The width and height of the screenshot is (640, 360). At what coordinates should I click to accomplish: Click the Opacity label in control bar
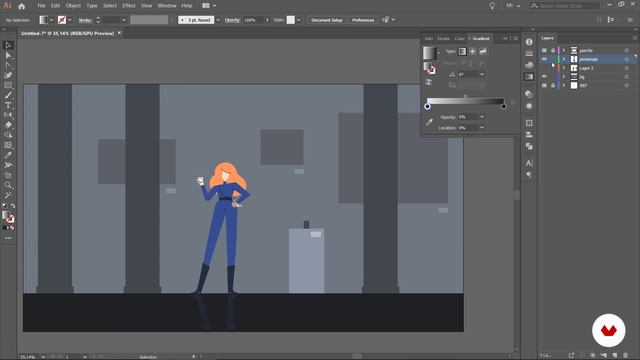232,20
